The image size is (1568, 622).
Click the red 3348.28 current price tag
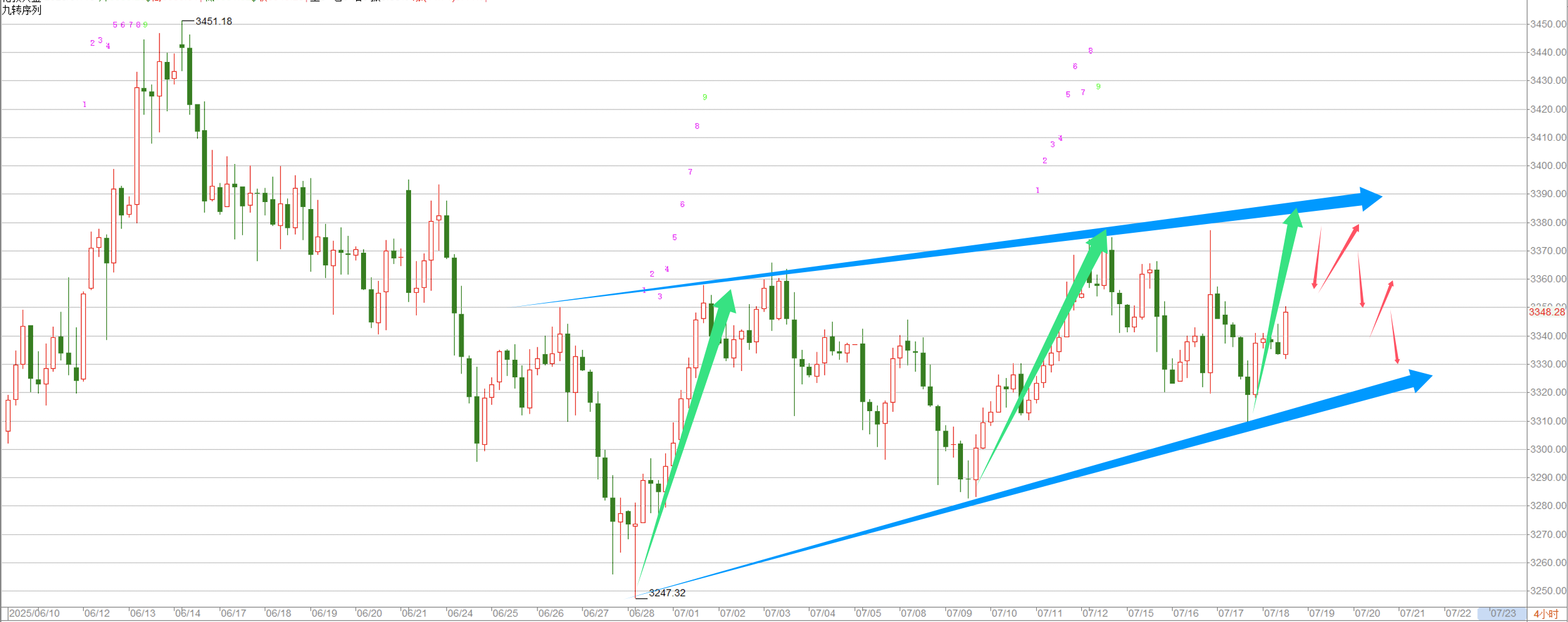point(1547,312)
